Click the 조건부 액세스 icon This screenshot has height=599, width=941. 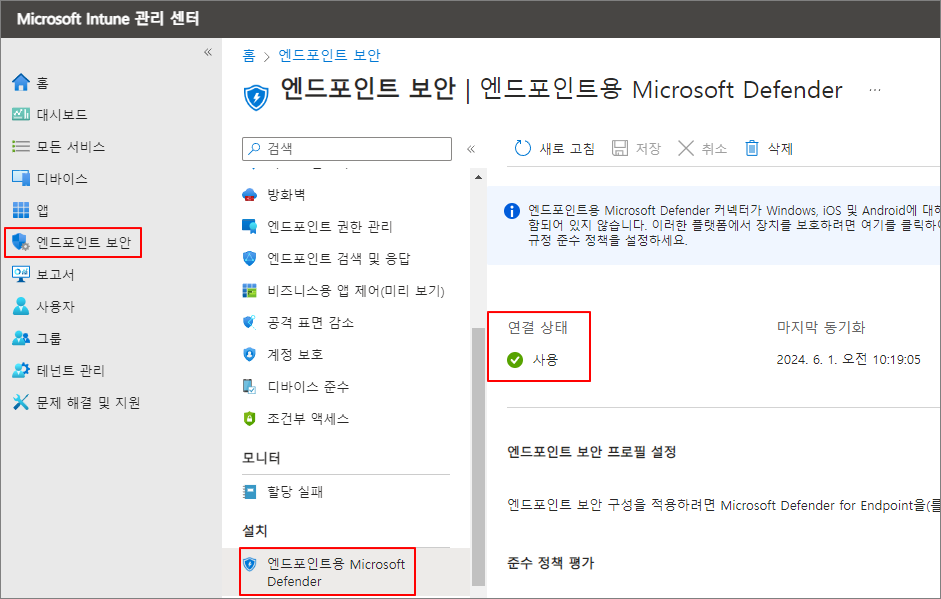[x=250, y=418]
